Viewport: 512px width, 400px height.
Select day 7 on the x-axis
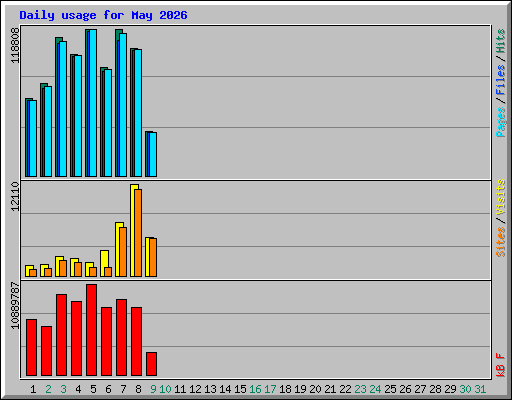pyautogui.click(x=123, y=389)
